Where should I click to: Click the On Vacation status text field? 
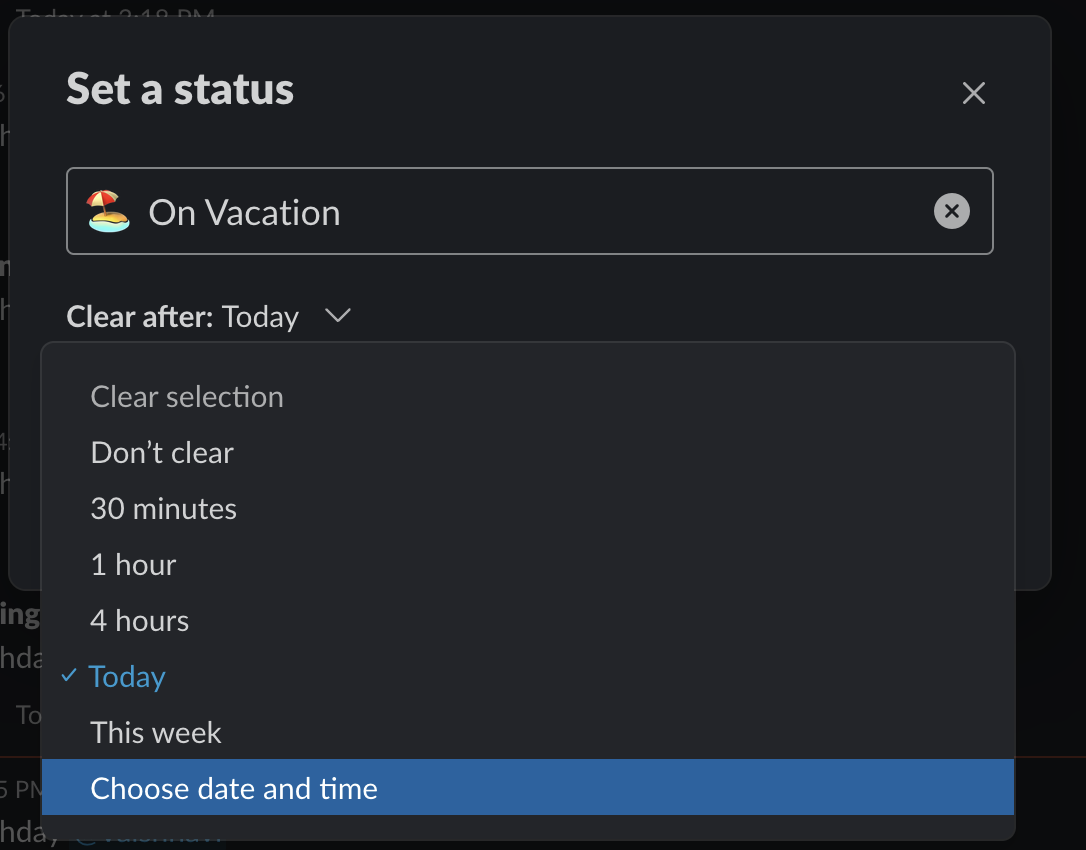point(530,211)
